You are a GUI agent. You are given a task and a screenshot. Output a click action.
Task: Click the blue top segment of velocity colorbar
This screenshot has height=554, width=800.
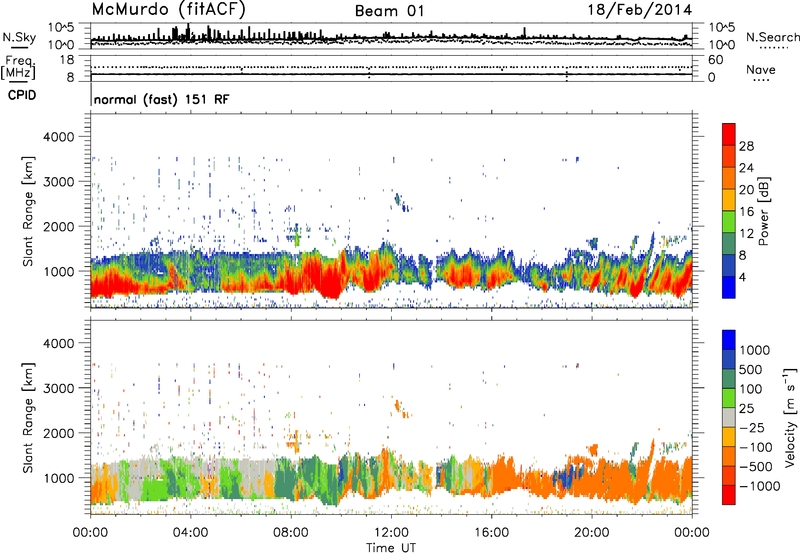point(729,340)
